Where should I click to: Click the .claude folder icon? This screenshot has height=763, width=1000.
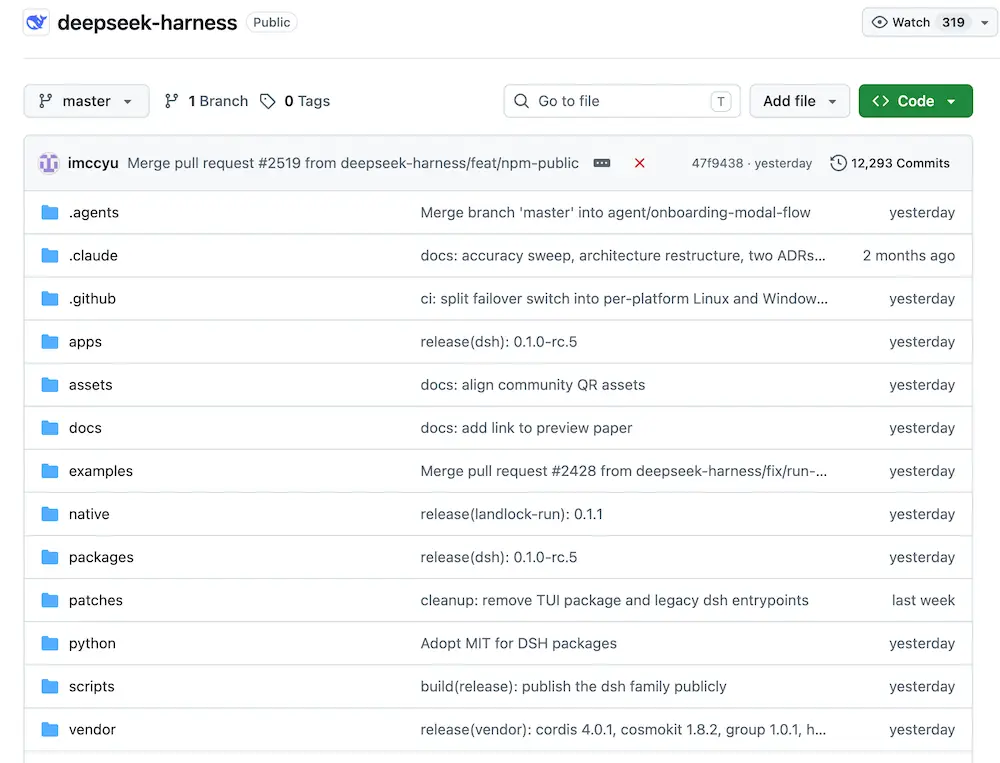point(50,256)
